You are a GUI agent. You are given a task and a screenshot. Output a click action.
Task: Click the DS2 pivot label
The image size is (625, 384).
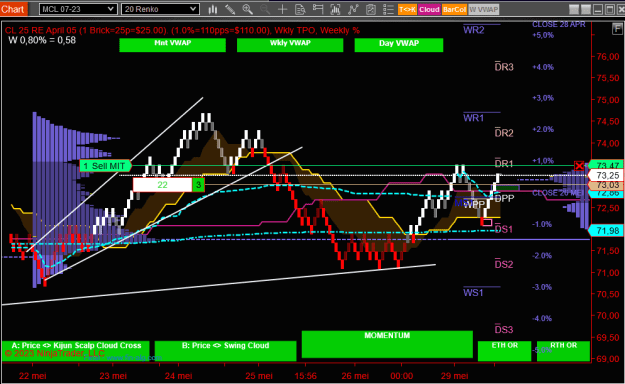(x=504, y=264)
